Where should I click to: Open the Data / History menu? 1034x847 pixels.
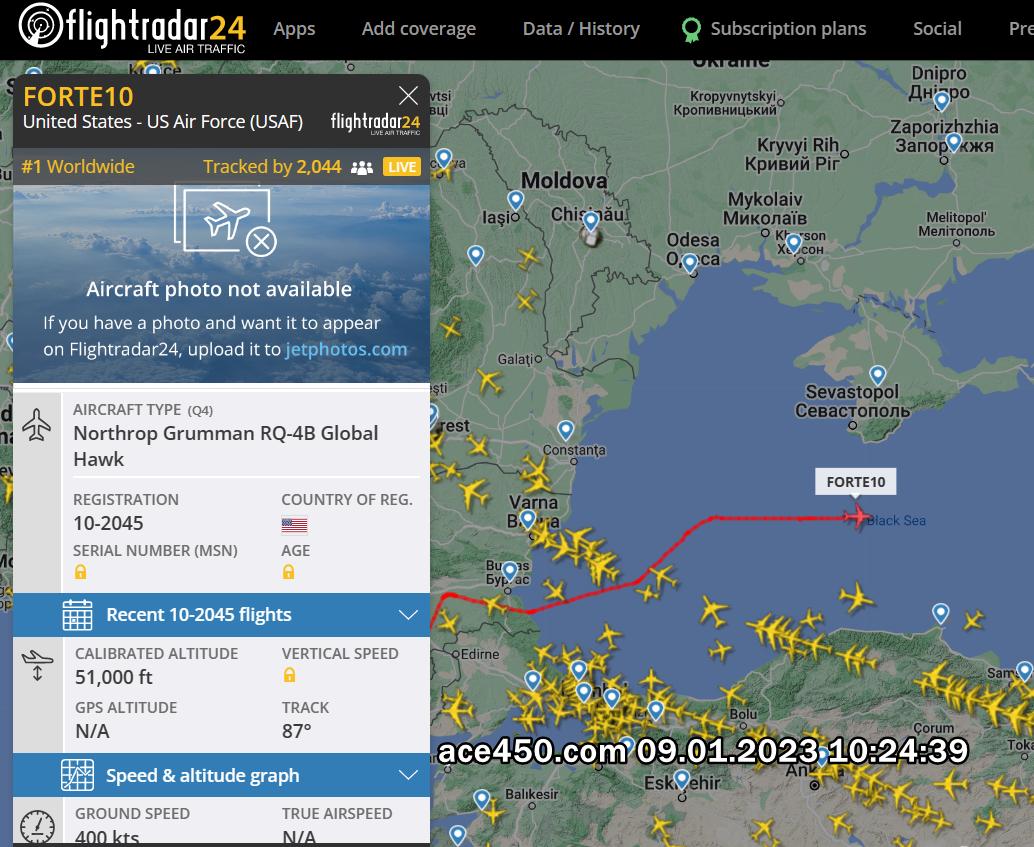pos(581,29)
